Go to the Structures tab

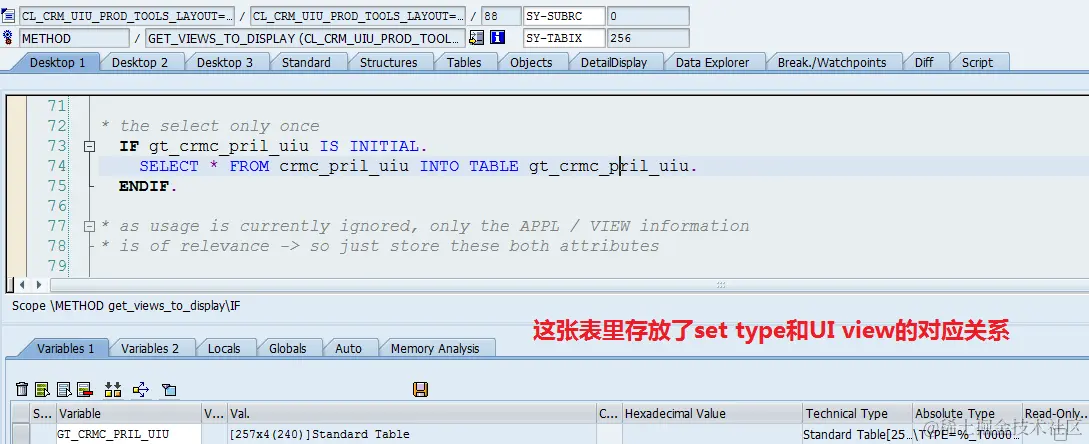point(389,63)
